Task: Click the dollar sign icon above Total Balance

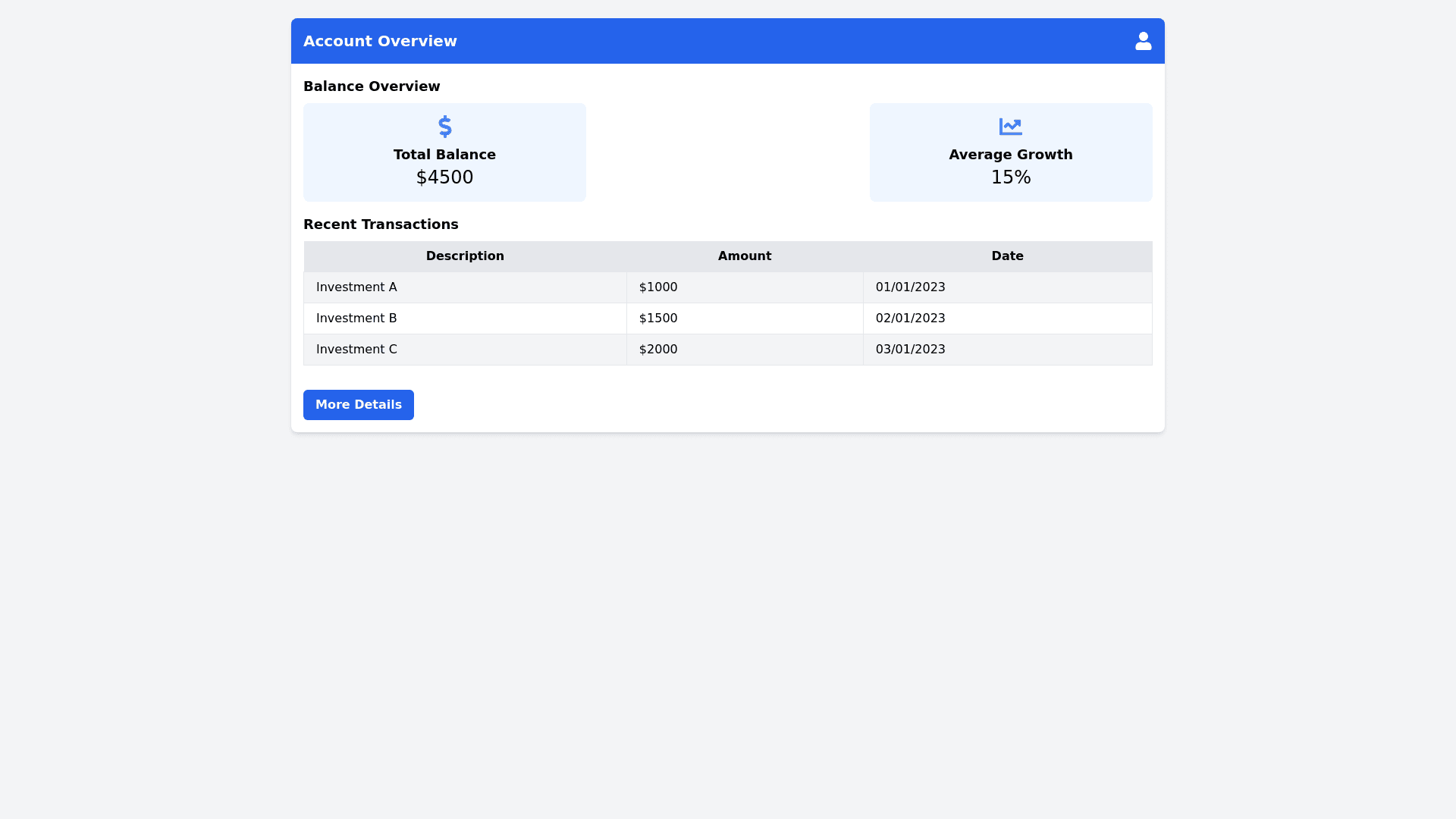Action: pyautogui.click(x=444, y=127)
